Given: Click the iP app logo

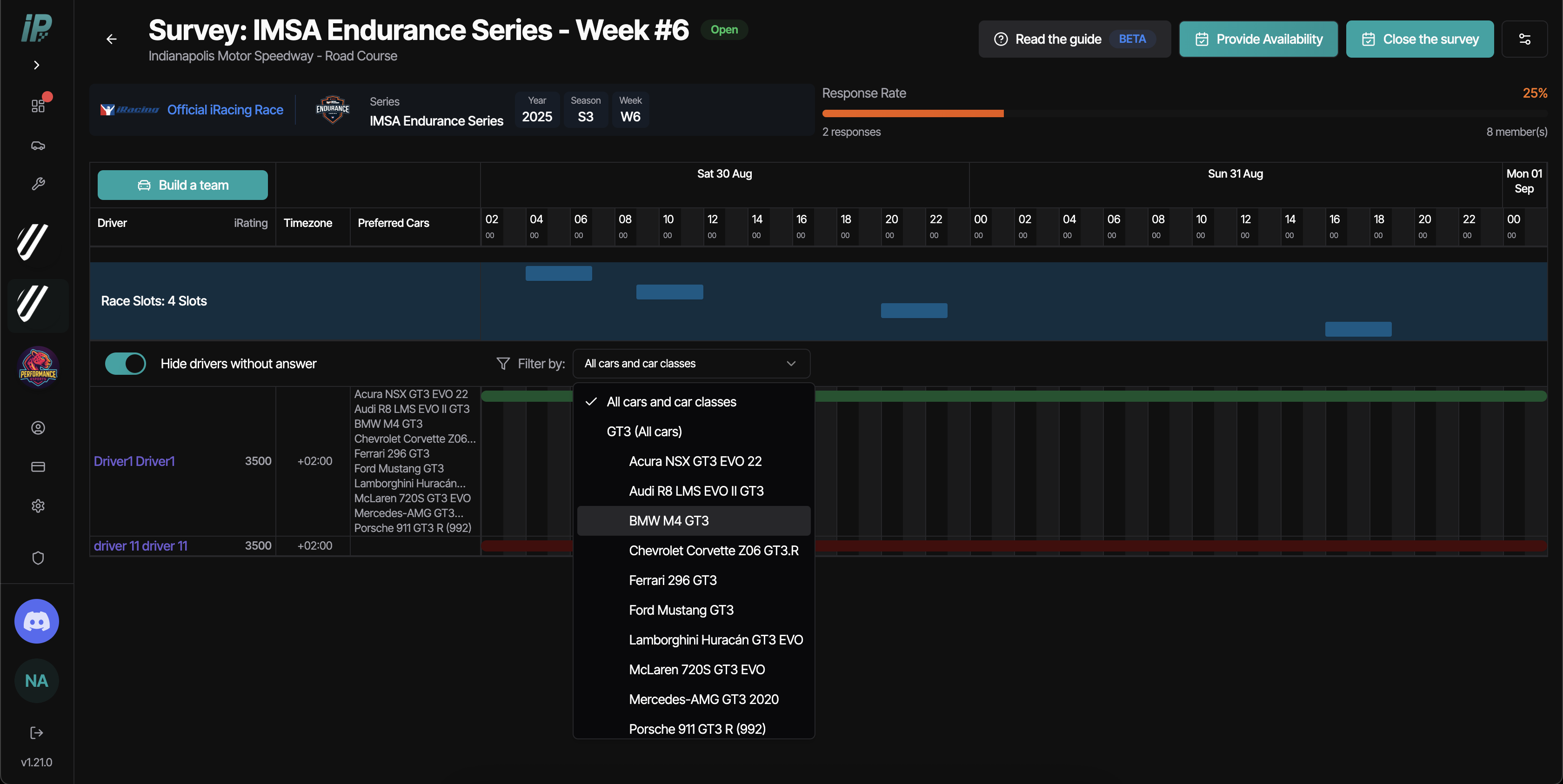Looking at the screenshot, I should pyautogui.click(x=37, y=28).
